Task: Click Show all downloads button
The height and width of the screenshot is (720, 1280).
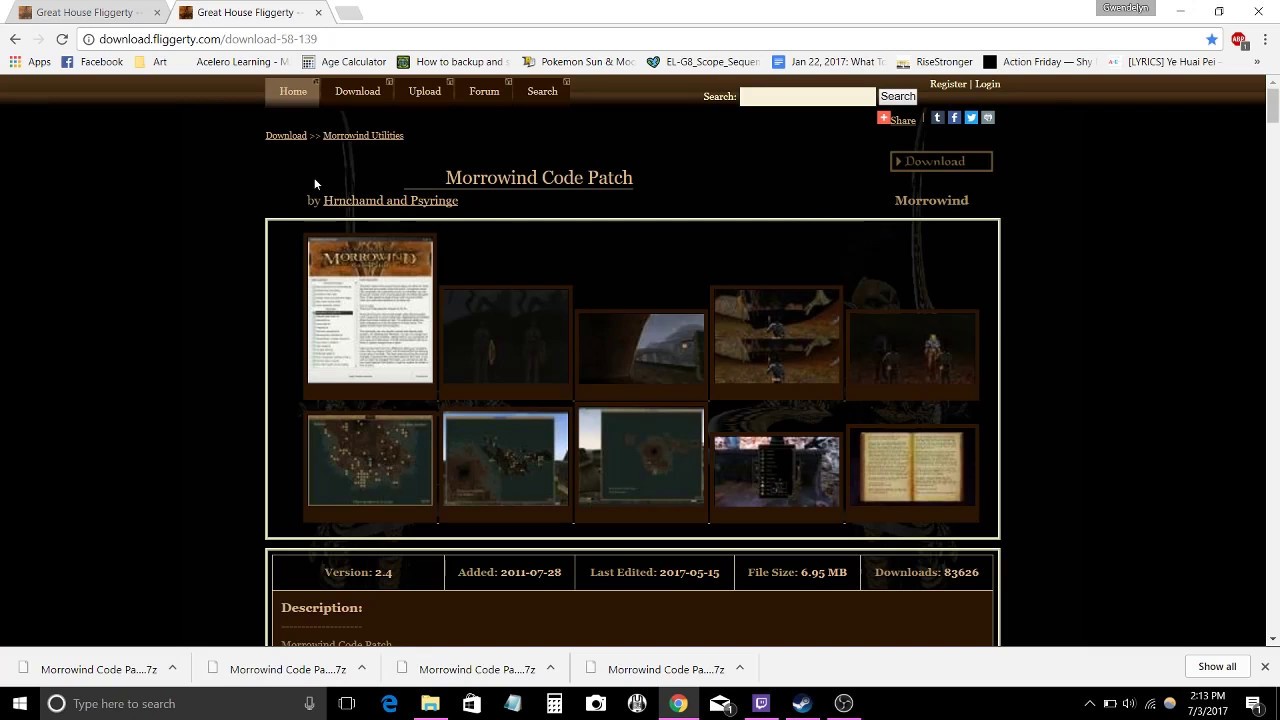Action: click(1217, 666)
